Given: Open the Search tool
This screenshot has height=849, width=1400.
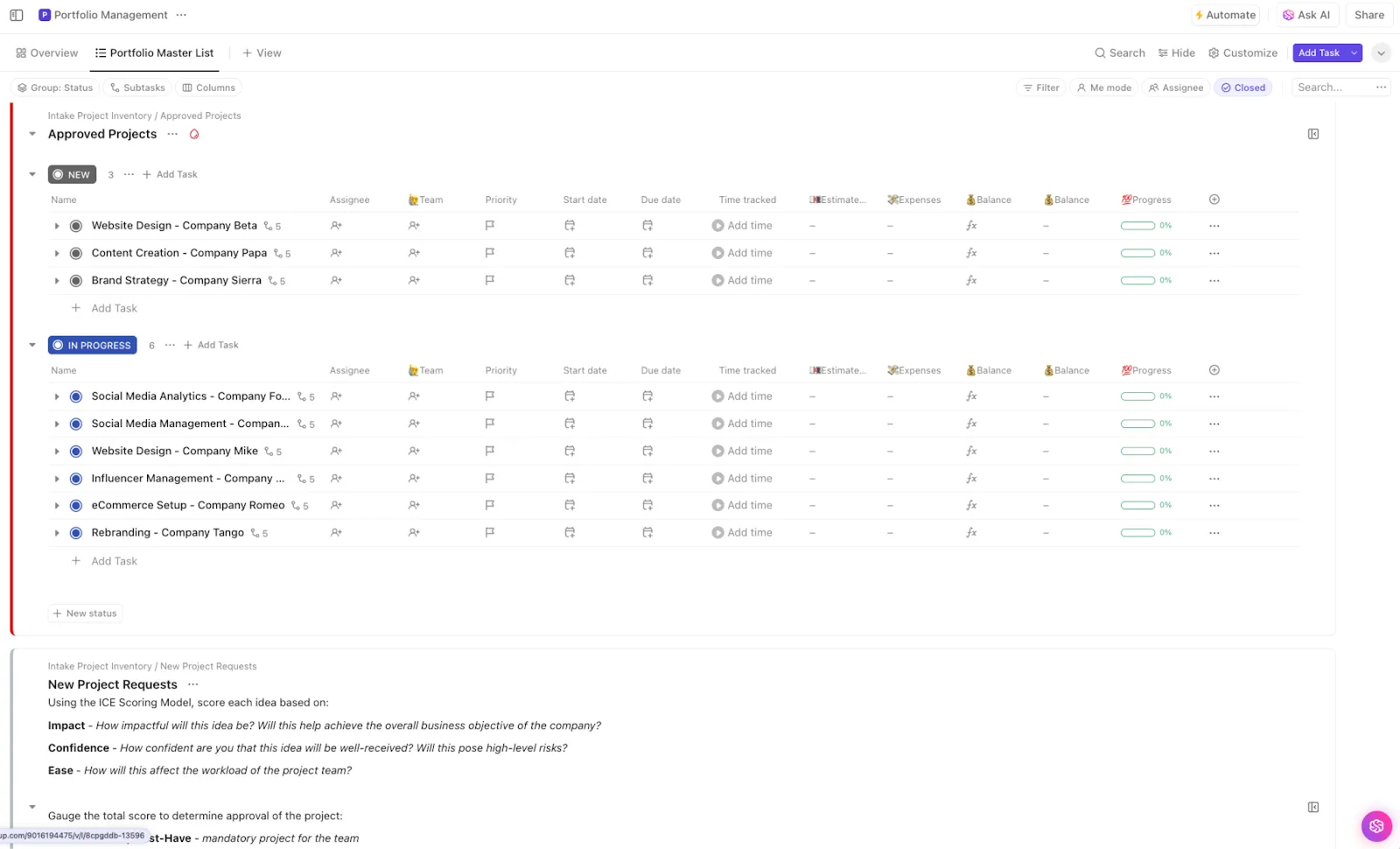Looking at the screenshot, I should pos(1120,53).
